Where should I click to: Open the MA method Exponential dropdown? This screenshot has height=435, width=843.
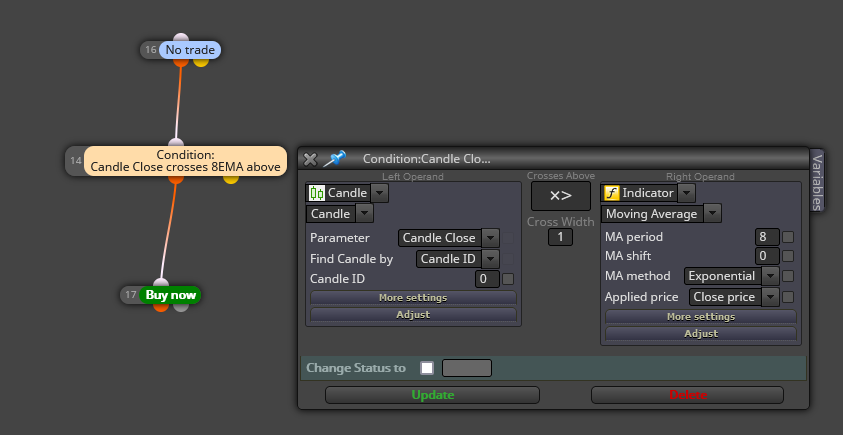click(x=770, y=276)
